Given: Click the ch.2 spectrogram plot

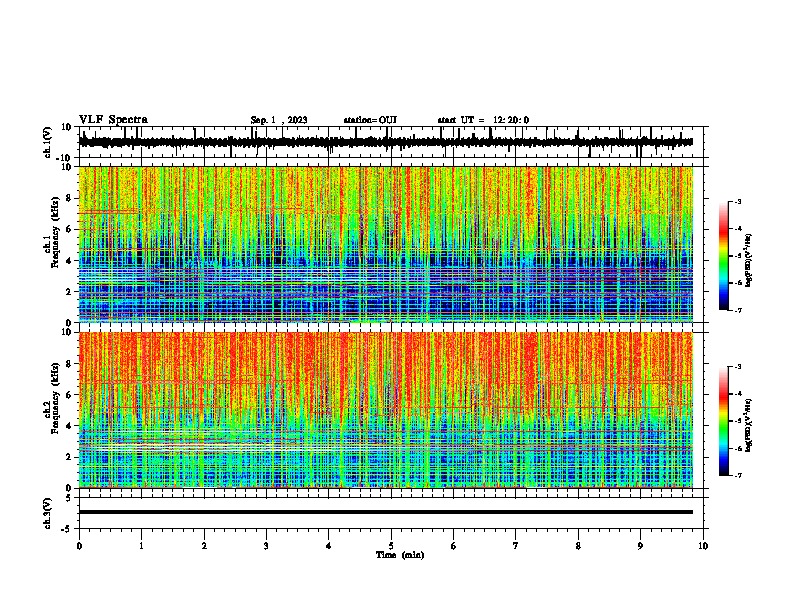Looking at the screenshot, I should click(386, 410).
